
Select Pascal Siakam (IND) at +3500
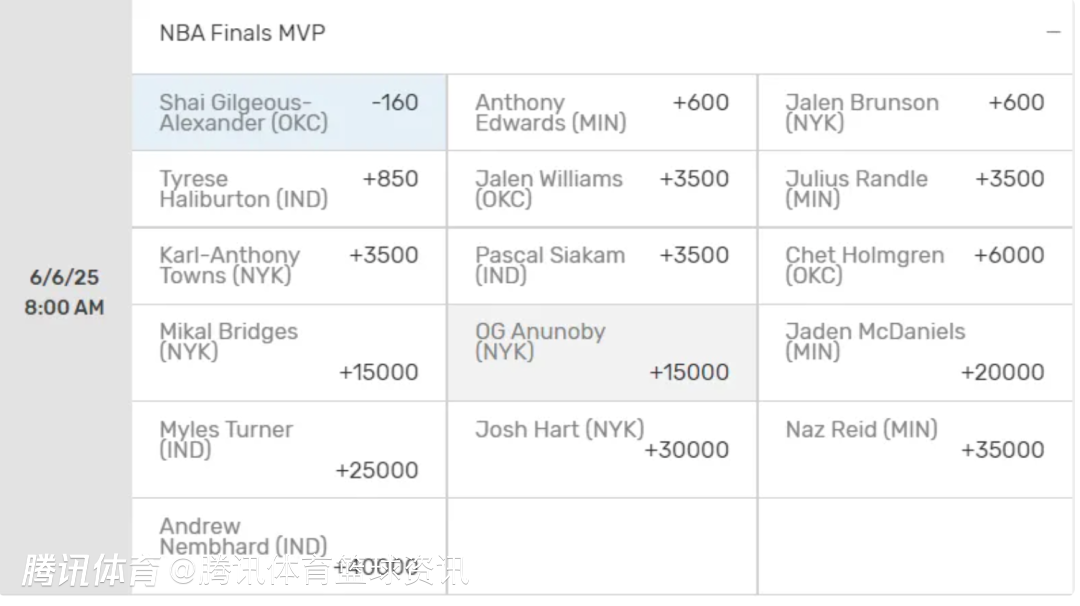[601, 266]
